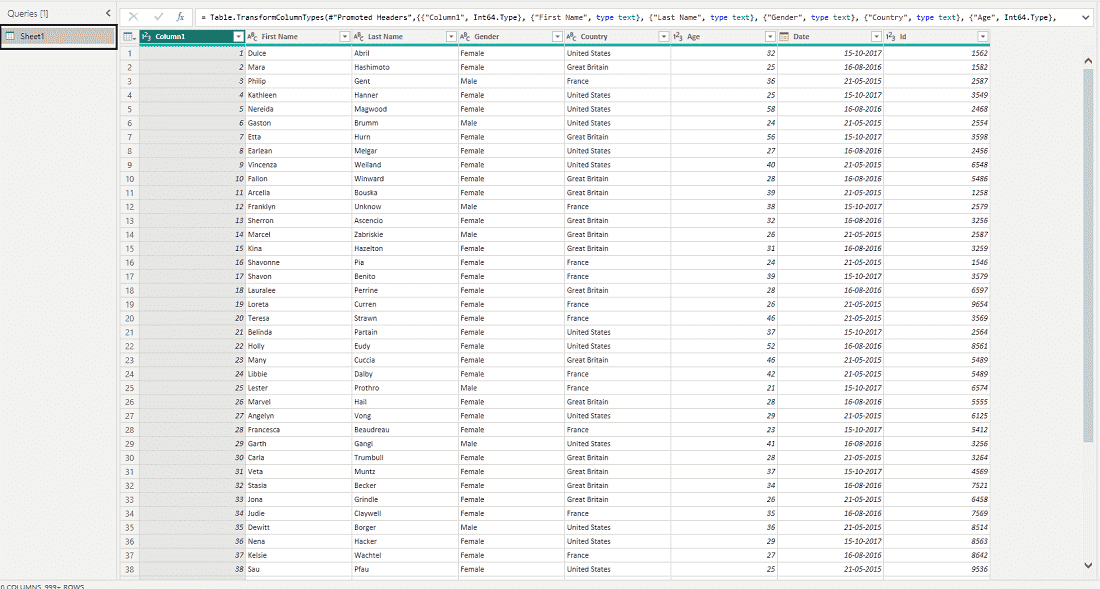Cancel the formula edit with the X icon
Screen dimensions: 1100x589
(x=133, y=17)
